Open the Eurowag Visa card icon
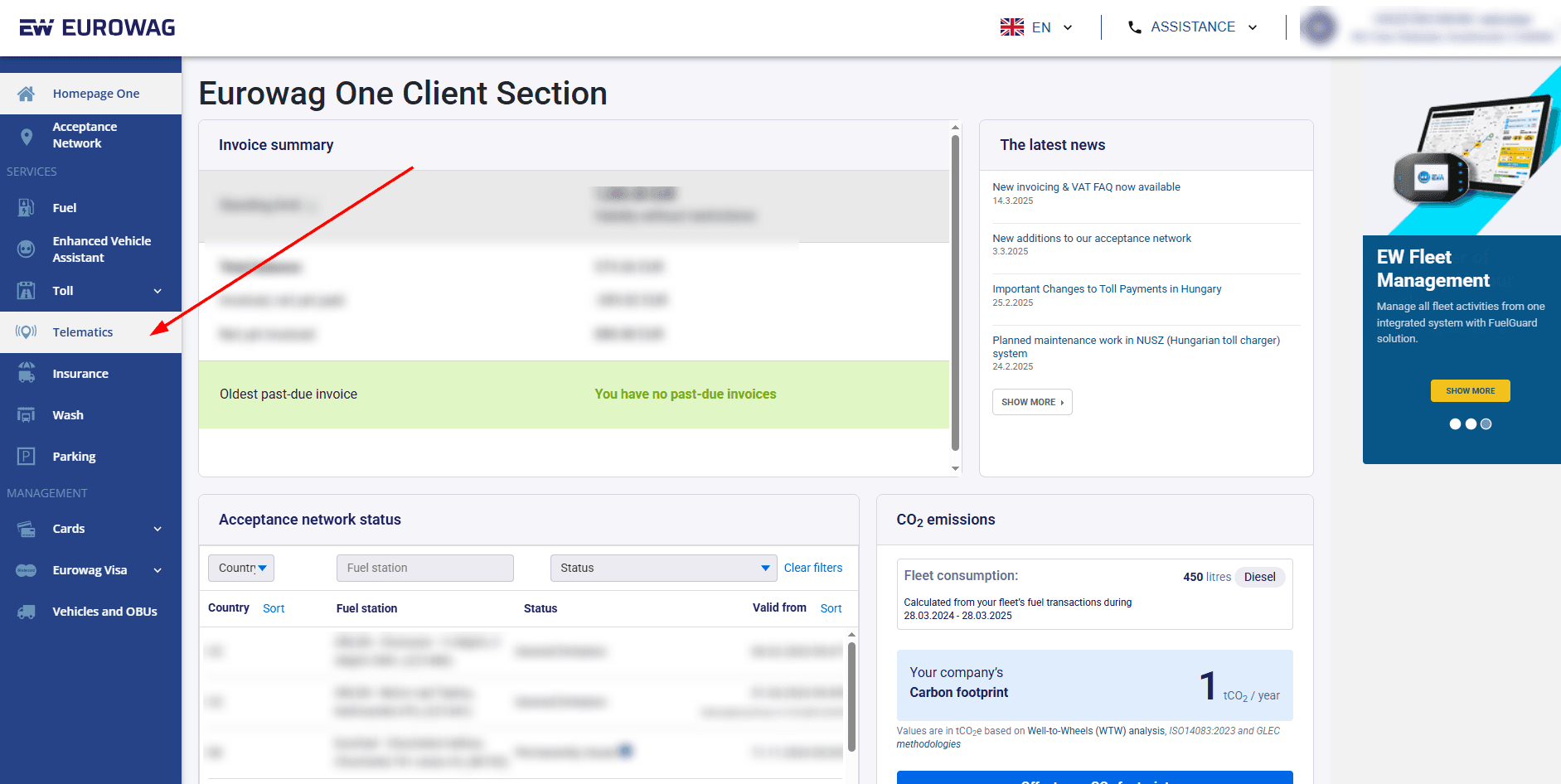This screenshot has height=784, width=1561. [x=27, y=570]
